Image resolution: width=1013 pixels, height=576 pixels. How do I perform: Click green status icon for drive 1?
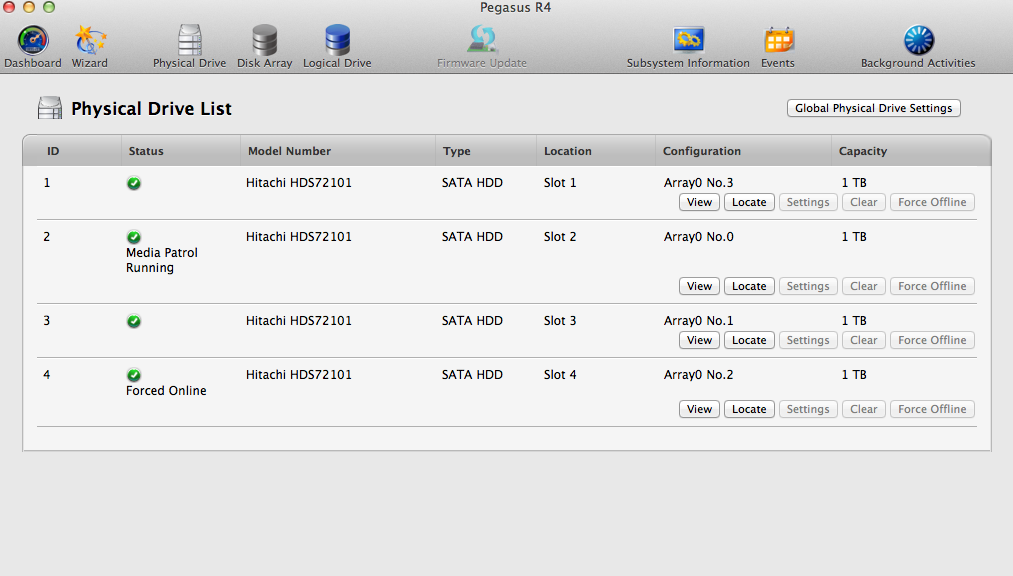(x=134, y=183)
